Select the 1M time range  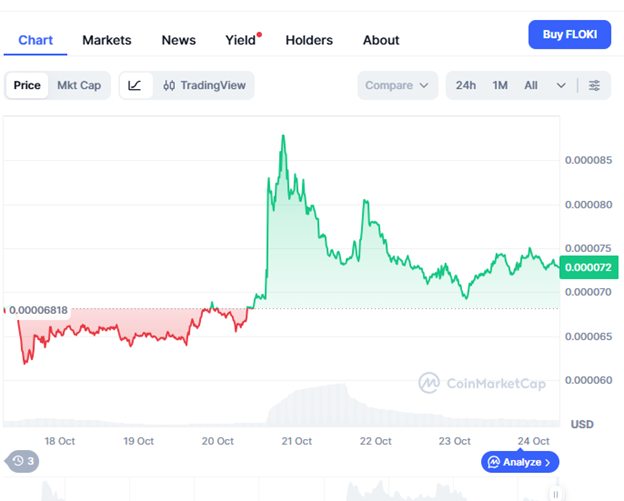click(x=500, y=86)
